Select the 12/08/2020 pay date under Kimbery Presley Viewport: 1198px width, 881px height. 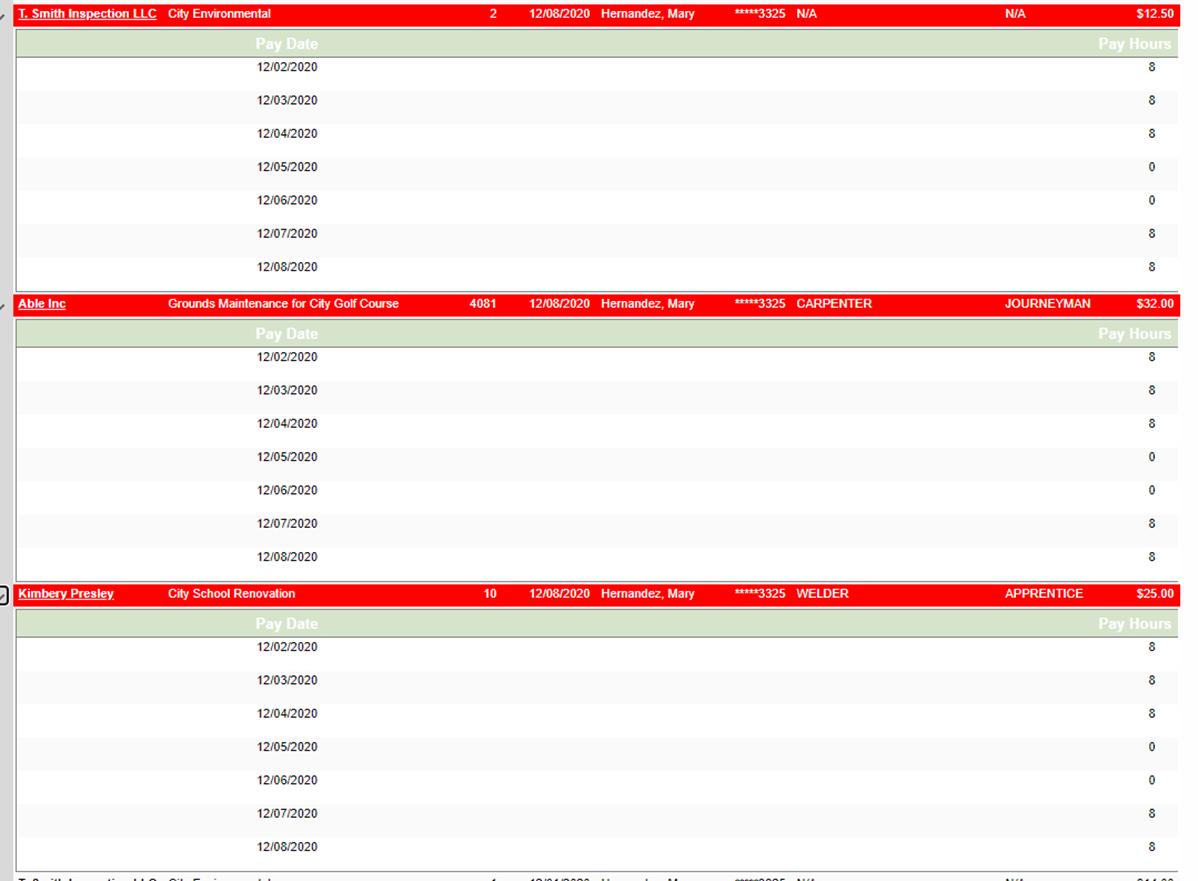287,847
